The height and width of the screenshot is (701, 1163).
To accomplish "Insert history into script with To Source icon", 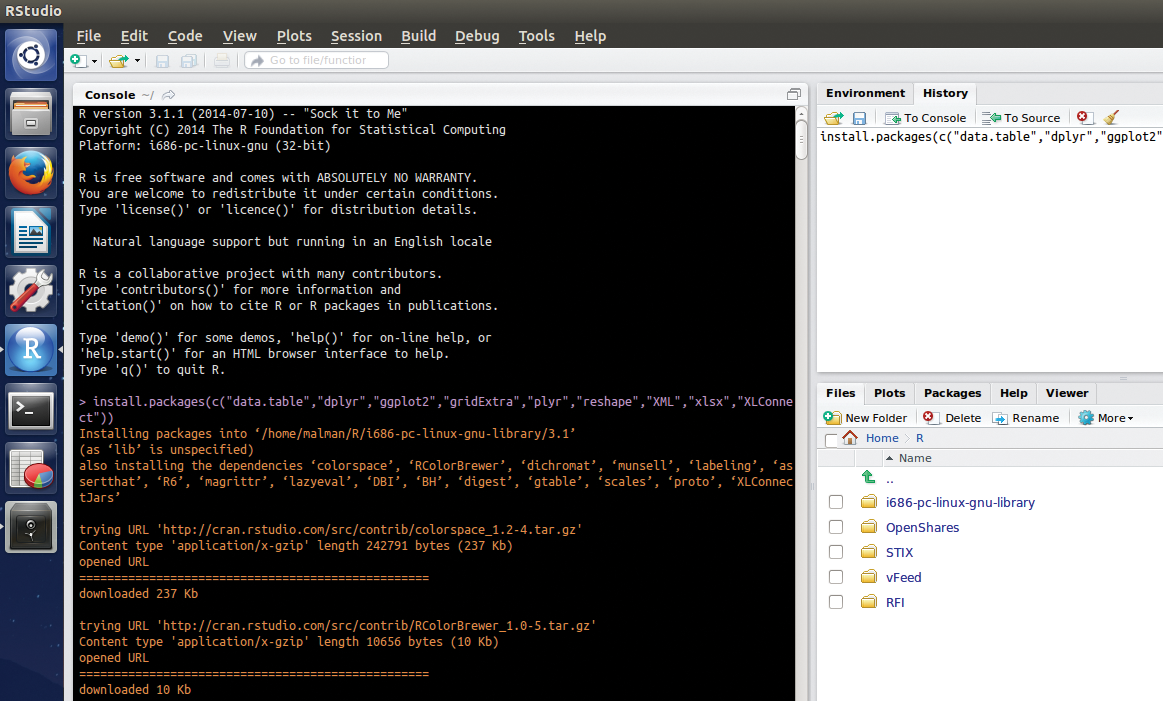I will 1020,117.
